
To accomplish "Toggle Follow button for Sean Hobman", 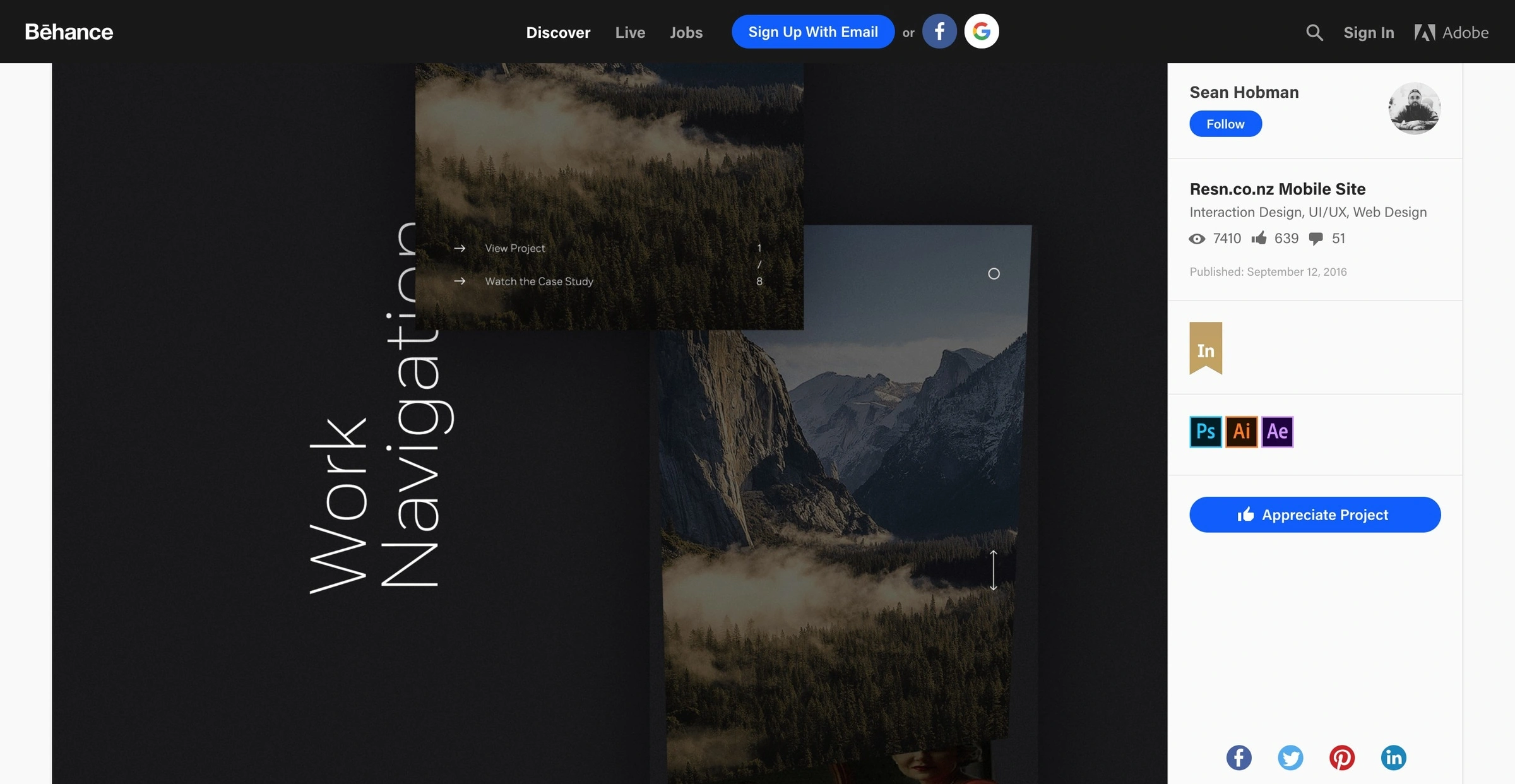I will 1225,123.
